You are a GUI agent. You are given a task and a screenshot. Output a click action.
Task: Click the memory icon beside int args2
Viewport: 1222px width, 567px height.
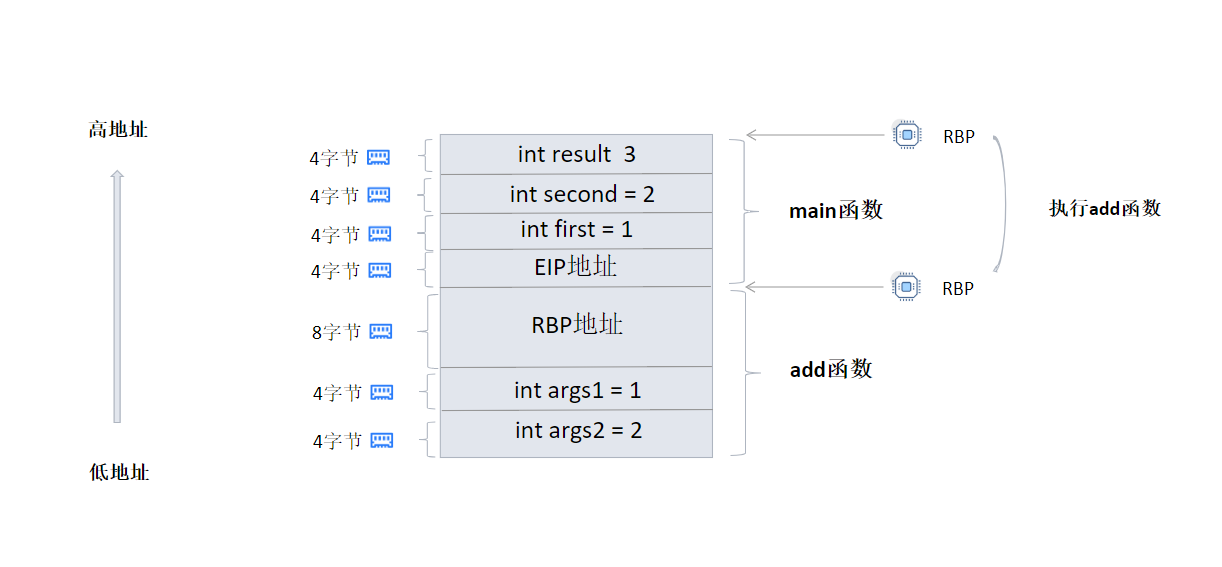[381, 440]
